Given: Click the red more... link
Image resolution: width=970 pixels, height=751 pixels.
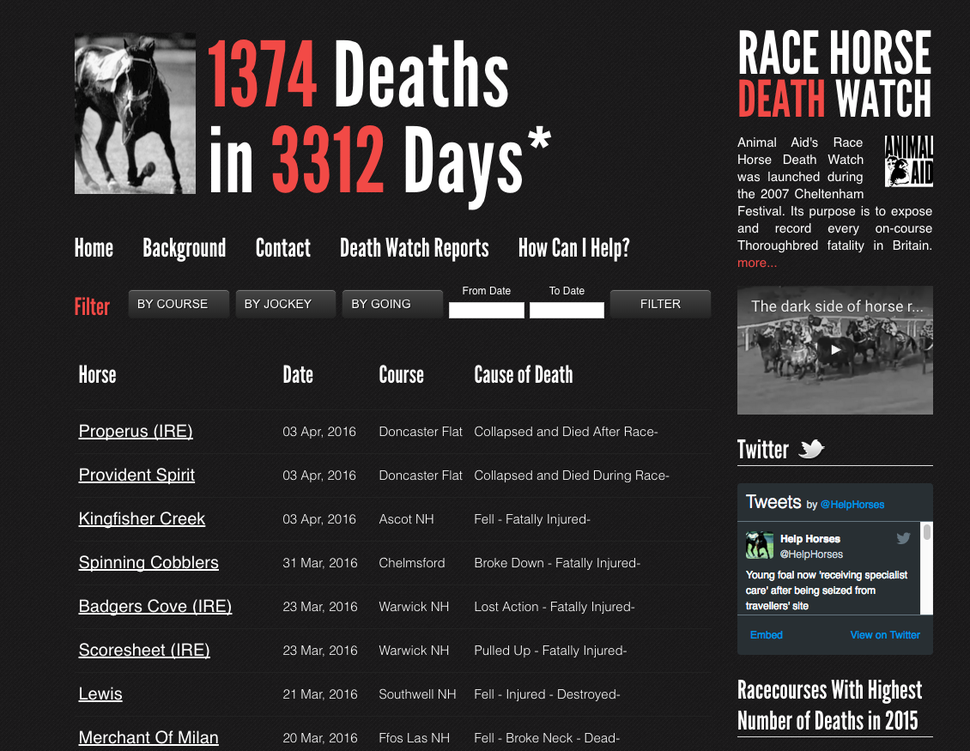Looking at the screenshot, I should (757, 263).
